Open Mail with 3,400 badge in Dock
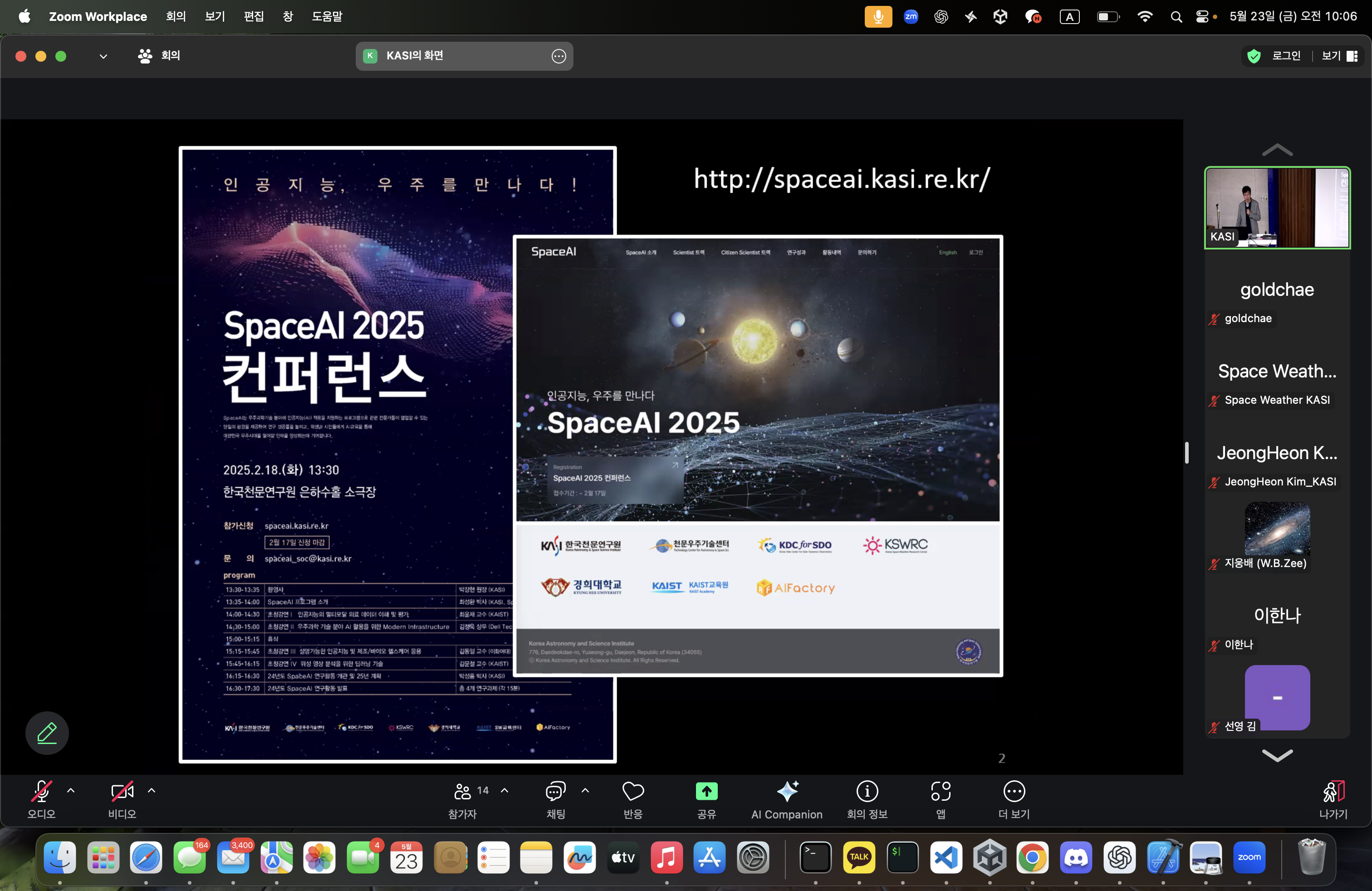The image size is (1372, 891). 233,858
